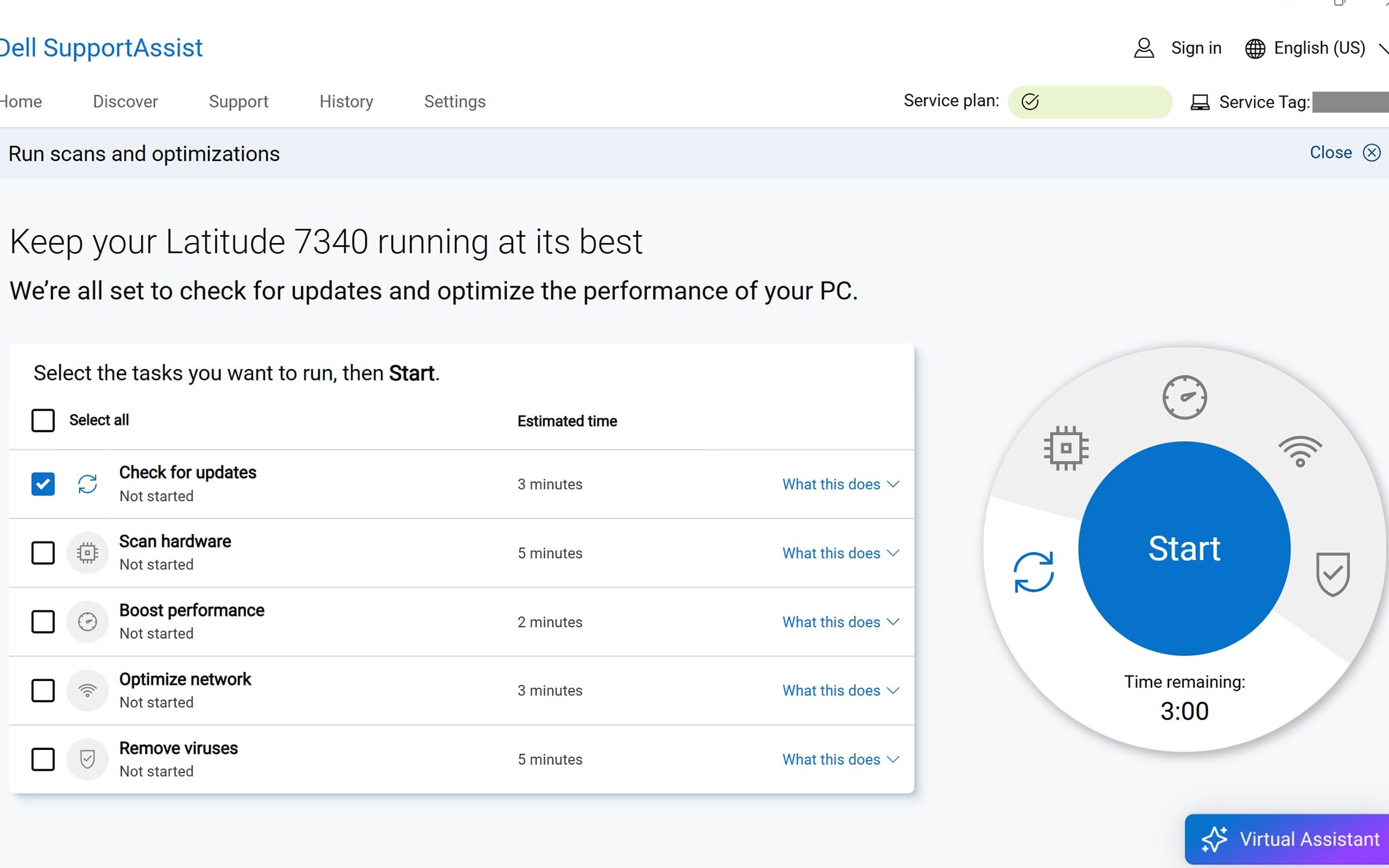Open the History tab
This screenshot has height=868, width=1389.
point(346,101)
